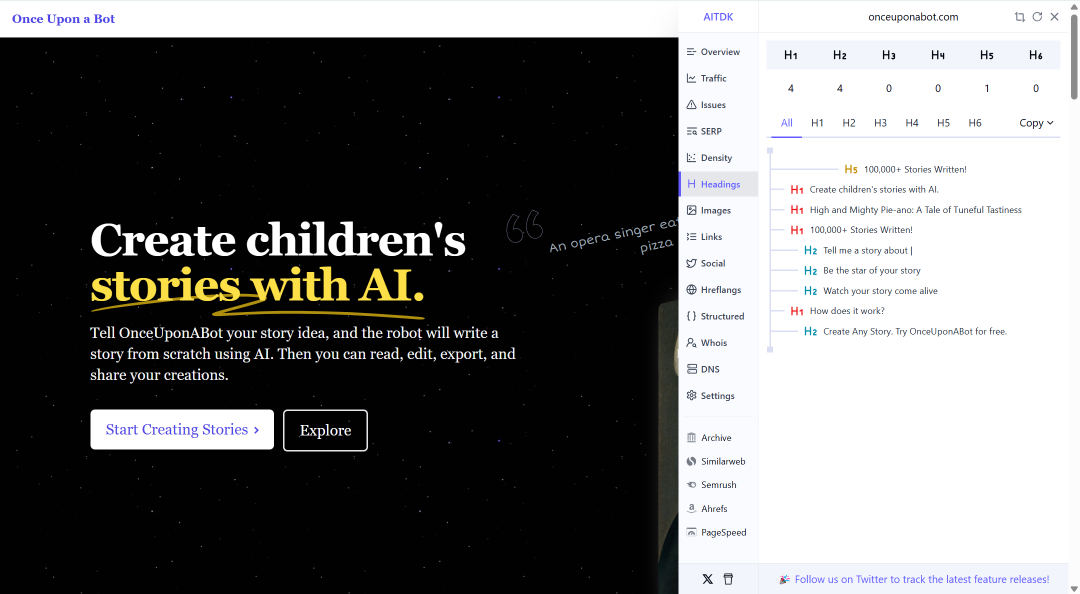
Task: Click the Explore button
Action: (325, 431)
